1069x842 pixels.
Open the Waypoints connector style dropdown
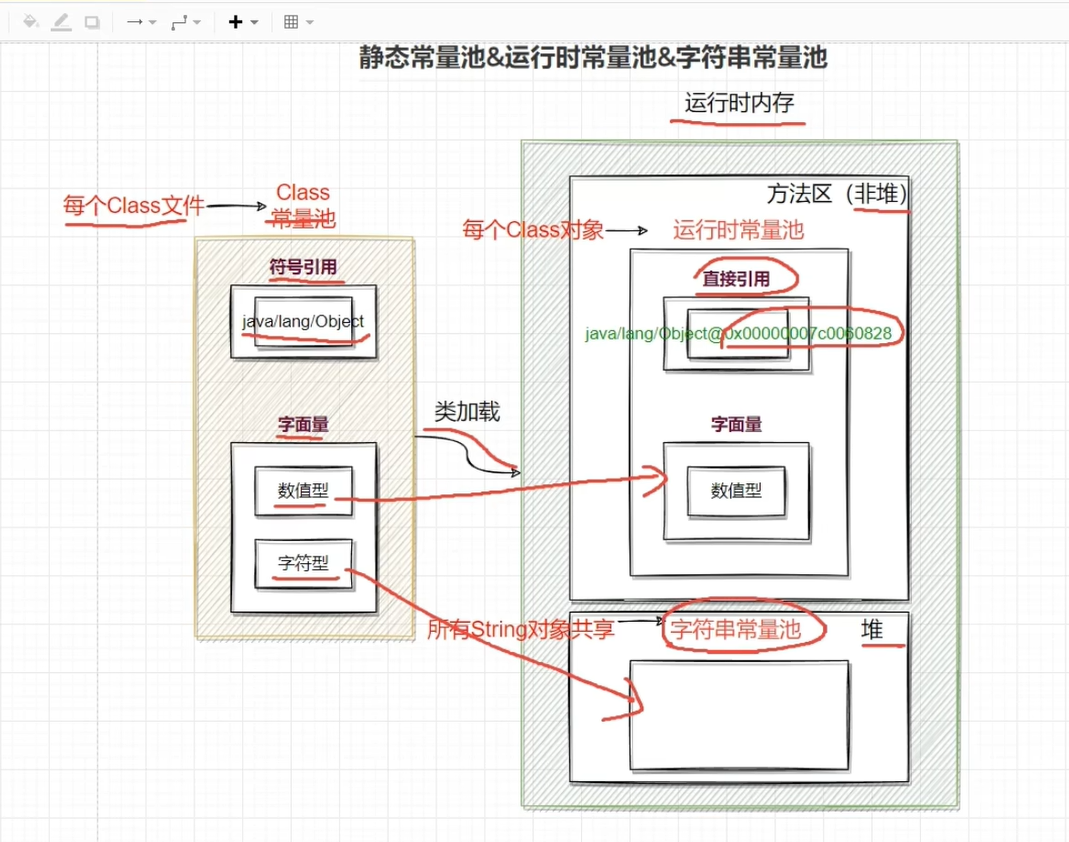(x=186, y=21)
